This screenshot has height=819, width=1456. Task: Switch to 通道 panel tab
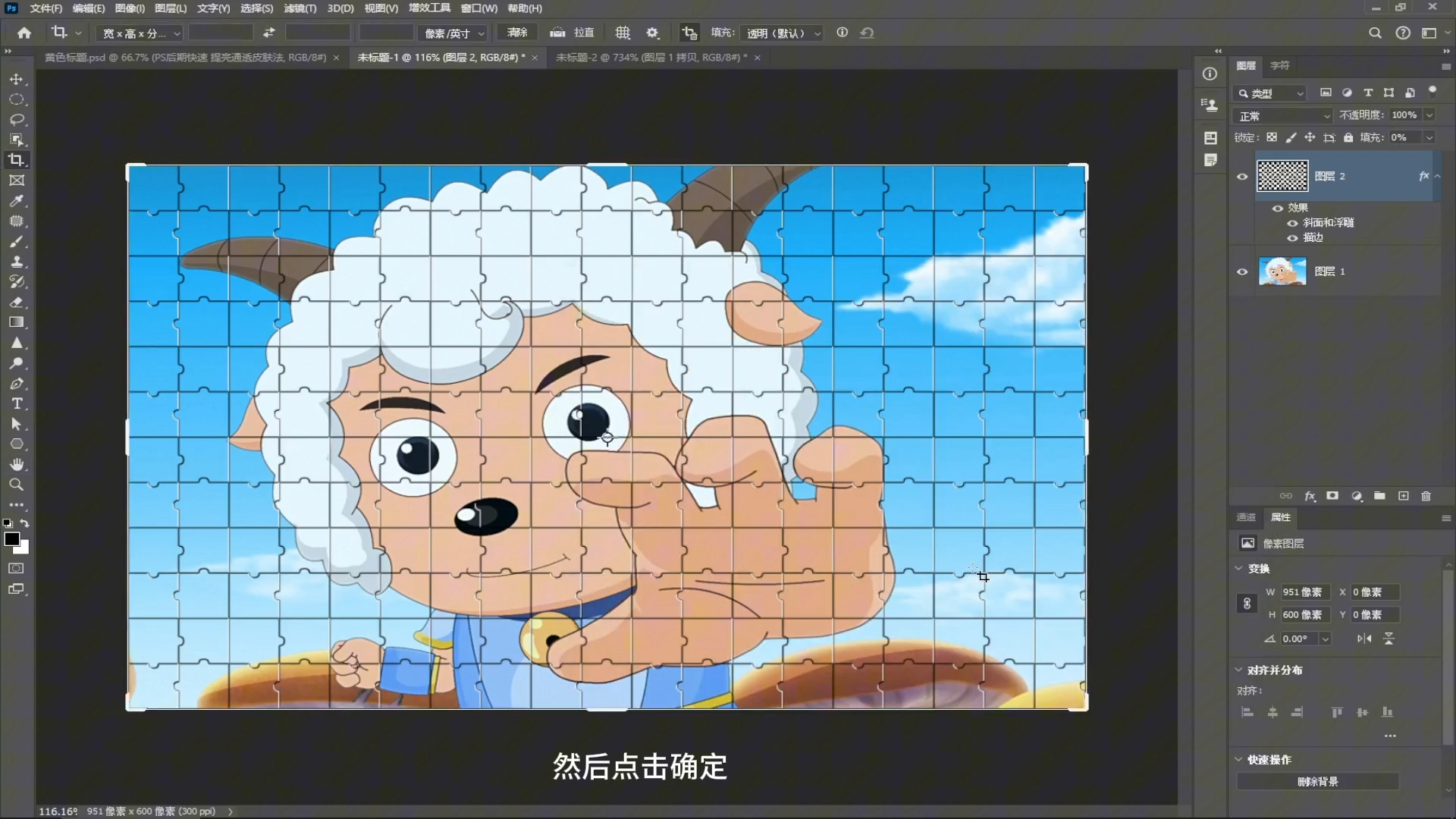(x=1246, y=517)
